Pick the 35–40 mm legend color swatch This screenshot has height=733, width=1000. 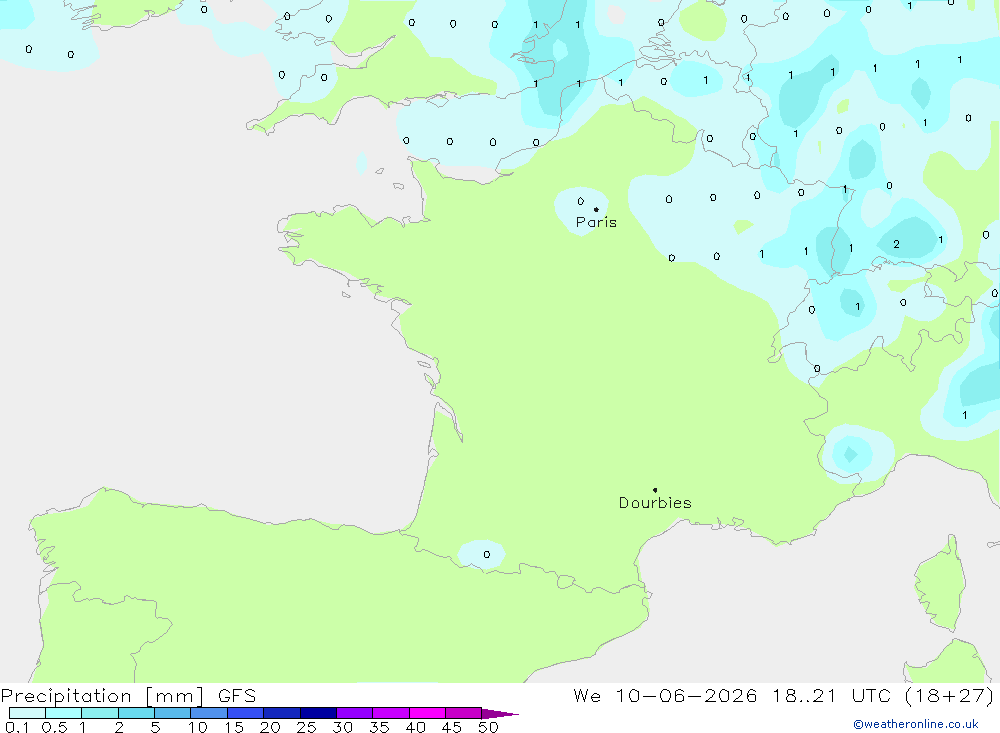tap(391, 713)
